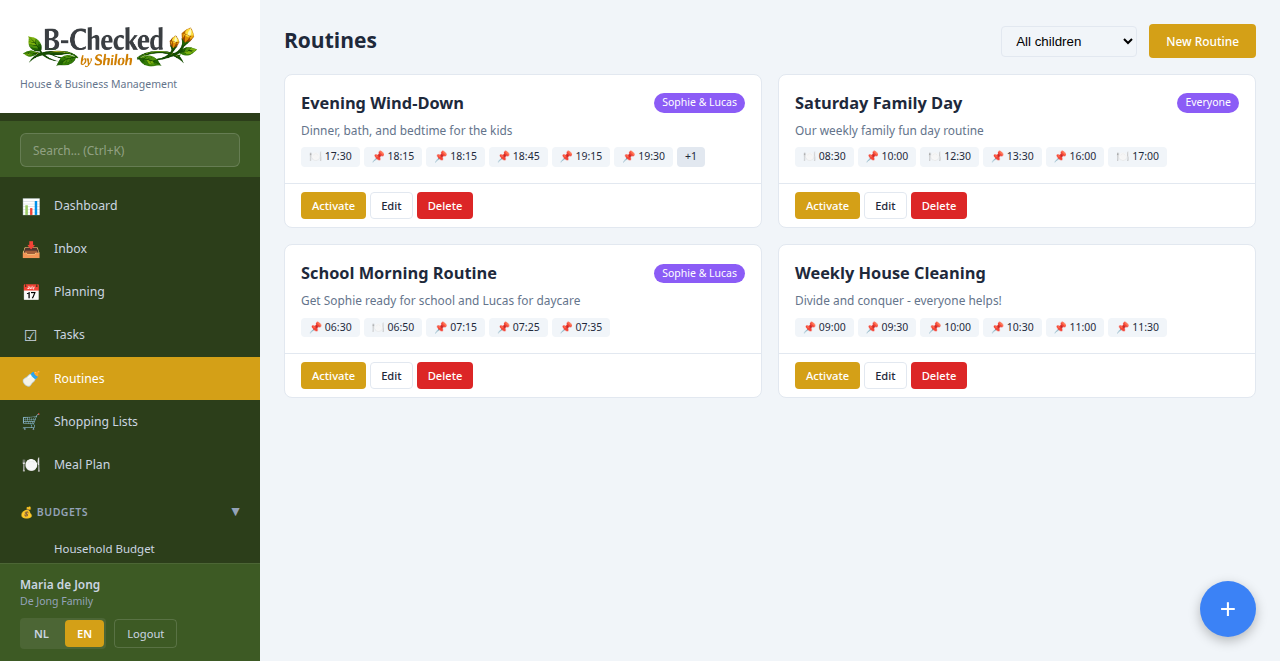Image resolution: width=1280 pixels, height=661 pixels.
Task: Activate the School Morning Routine
Action: [333, 375]
